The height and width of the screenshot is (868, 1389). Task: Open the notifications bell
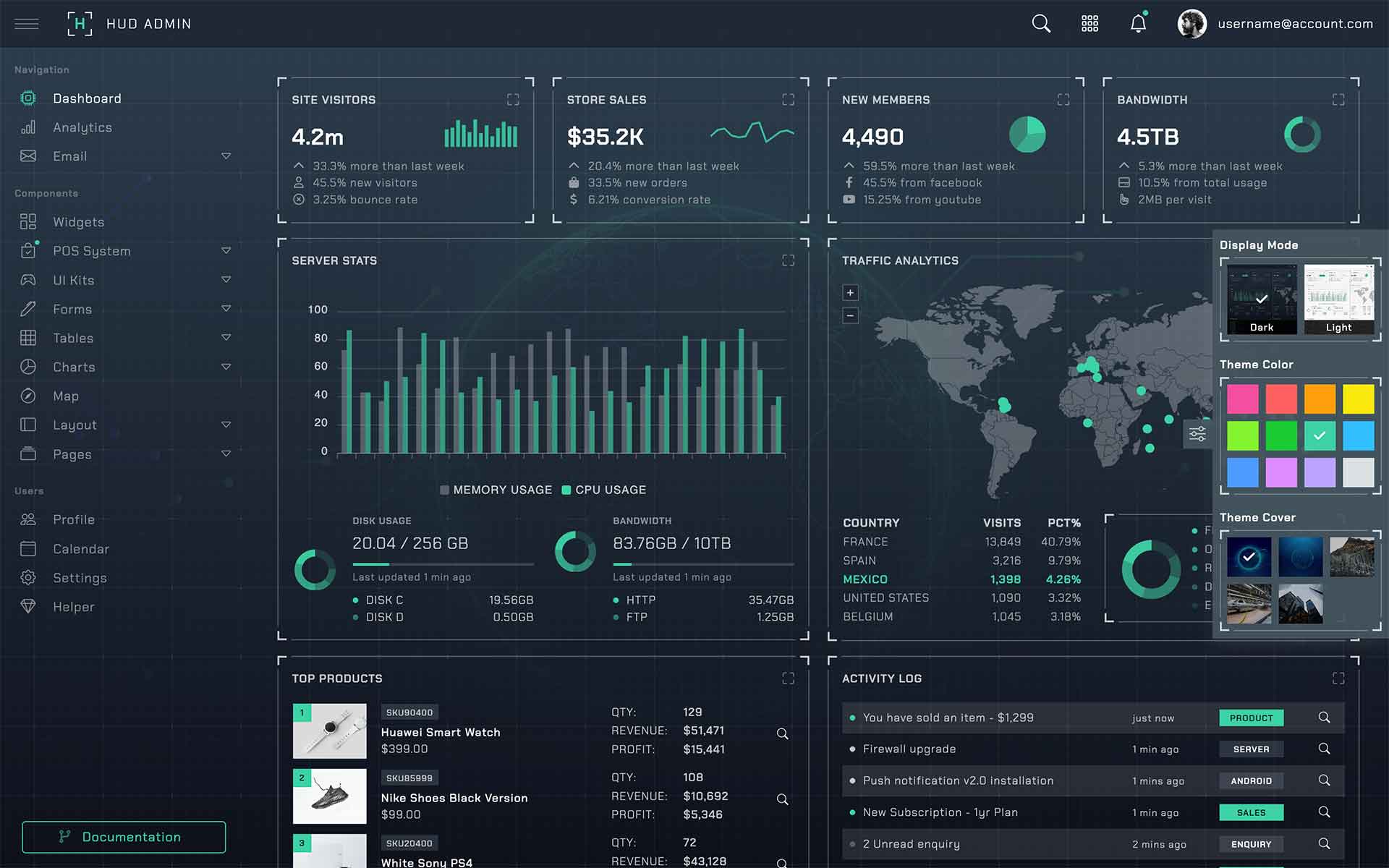(x=1138, y=24)
